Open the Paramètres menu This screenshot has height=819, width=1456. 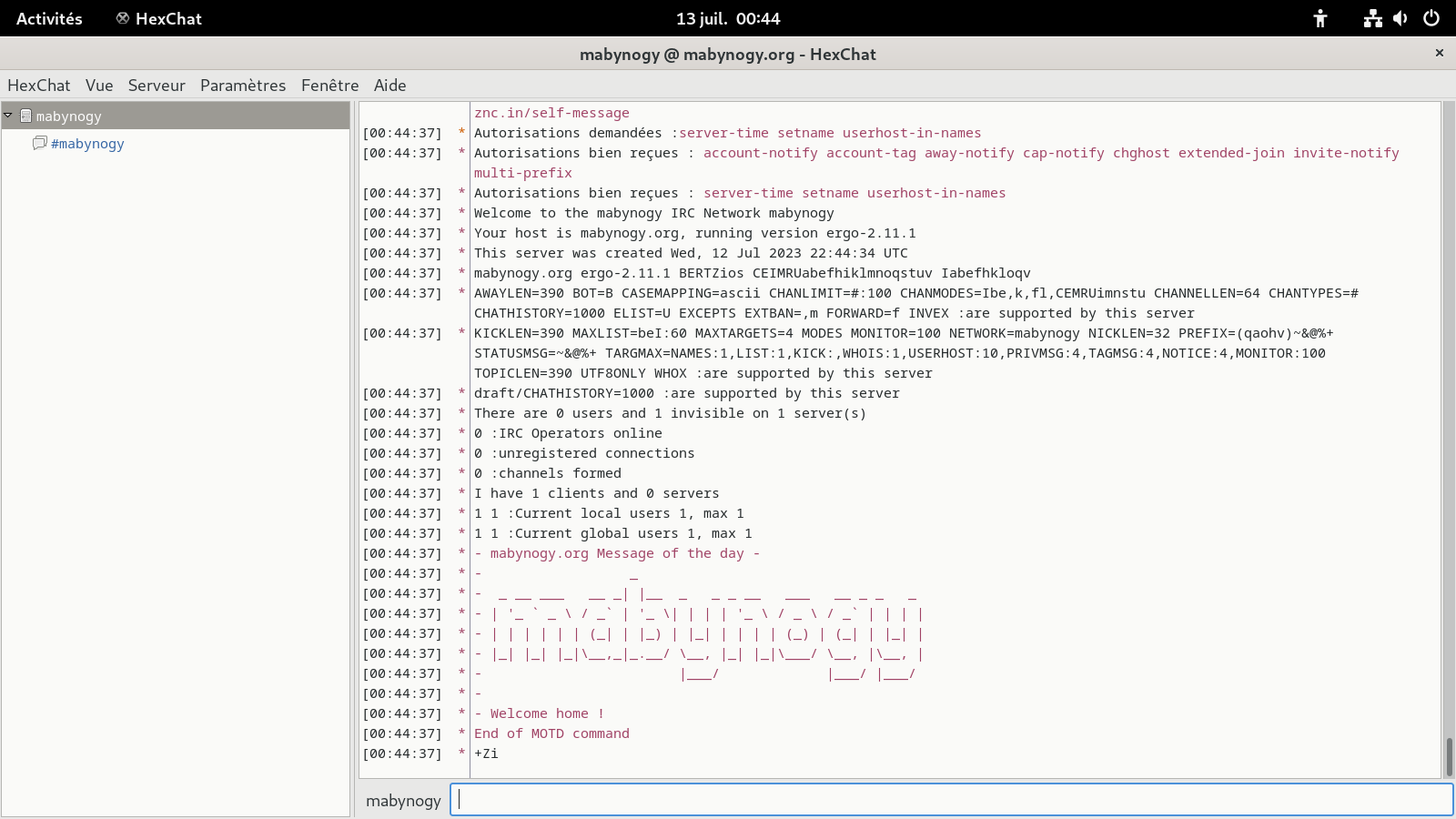pos(243,86)
